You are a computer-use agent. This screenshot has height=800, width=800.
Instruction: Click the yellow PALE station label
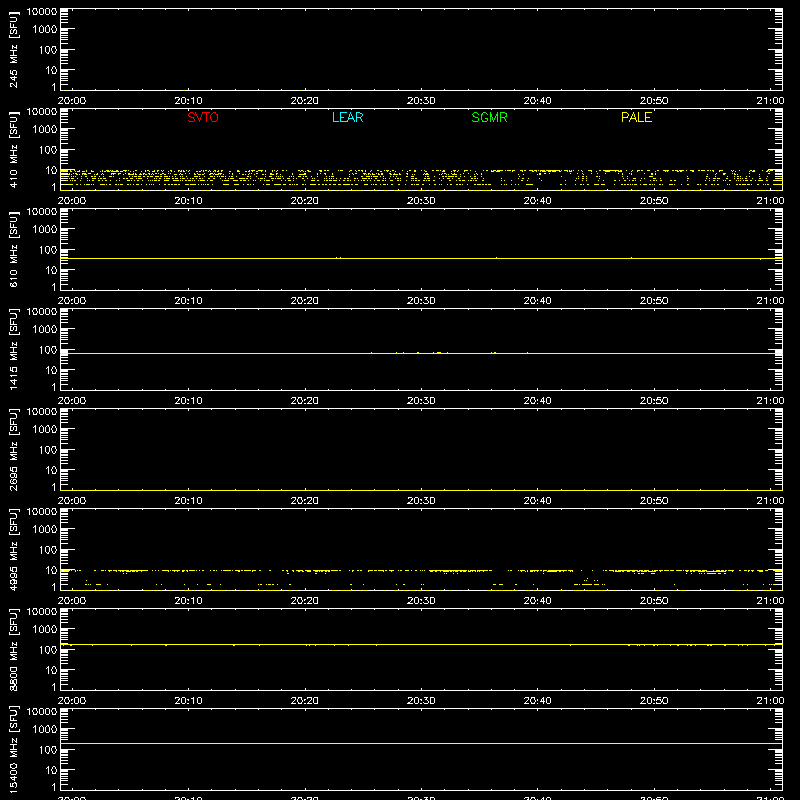click(636, 117)
